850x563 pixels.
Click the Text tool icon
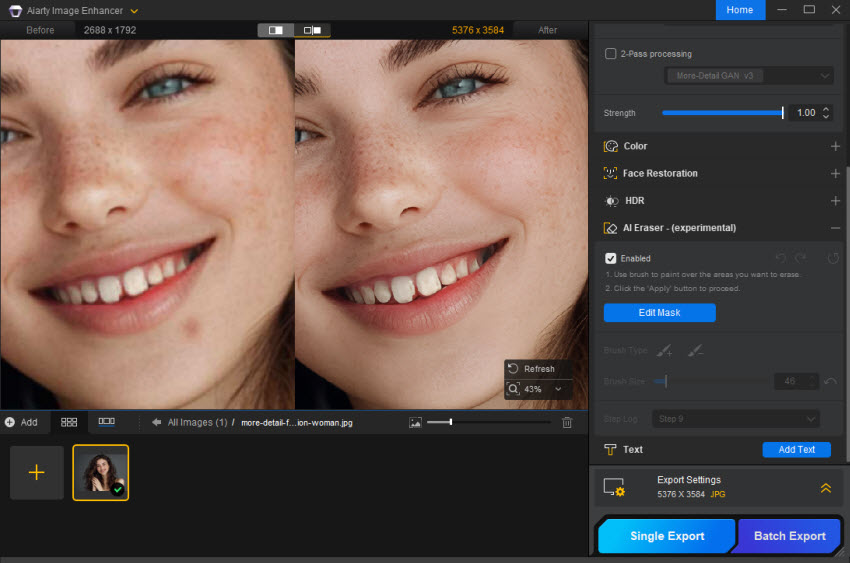click(x=610, y=449)
